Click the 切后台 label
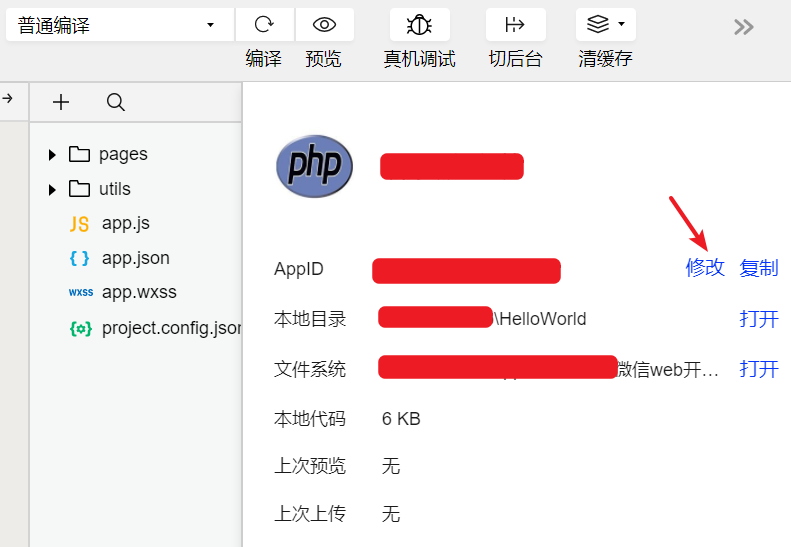Image resolution: width=791 pixels, height=547 pixels. coord(515,59)
